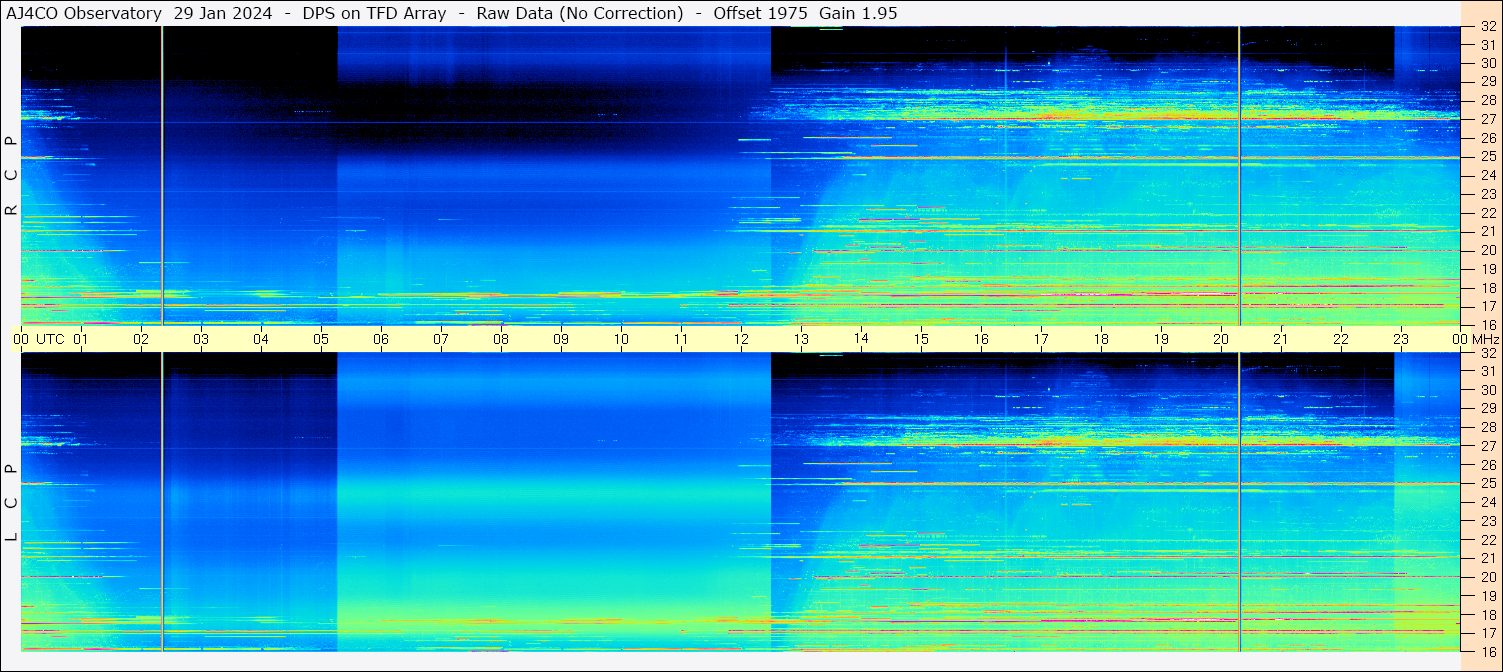Select '18' frequency label of RCP panel
Screen dimensions: 1503x672
(x=1488, y=288)
